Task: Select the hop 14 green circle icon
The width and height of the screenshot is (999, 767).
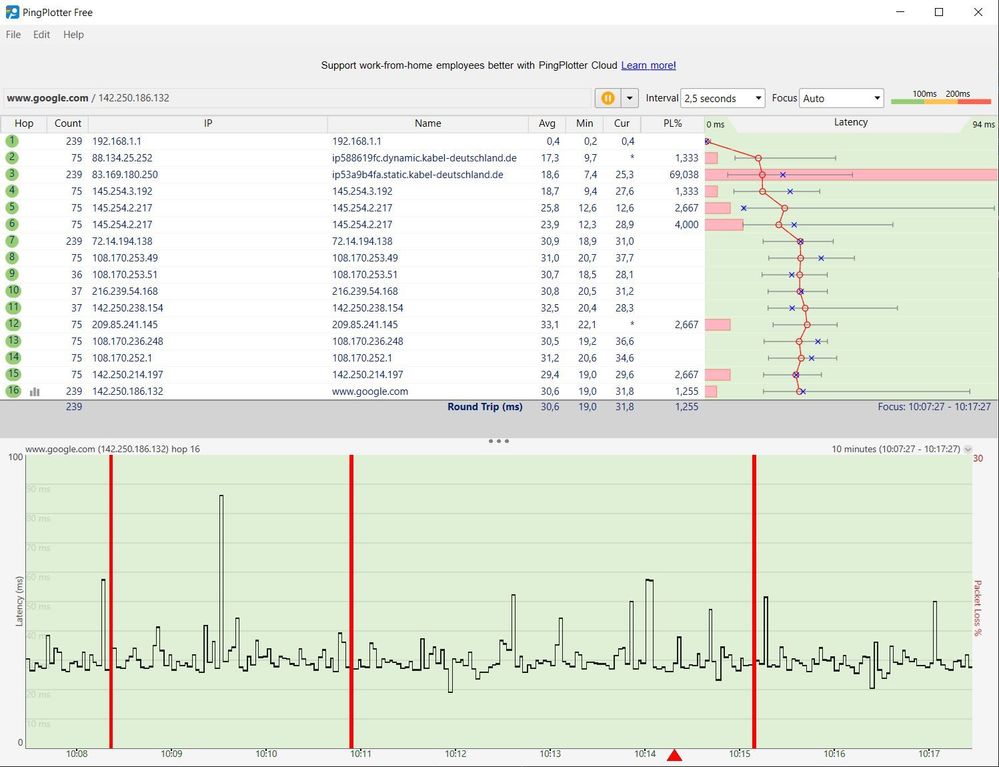Action: coord(13,357)
